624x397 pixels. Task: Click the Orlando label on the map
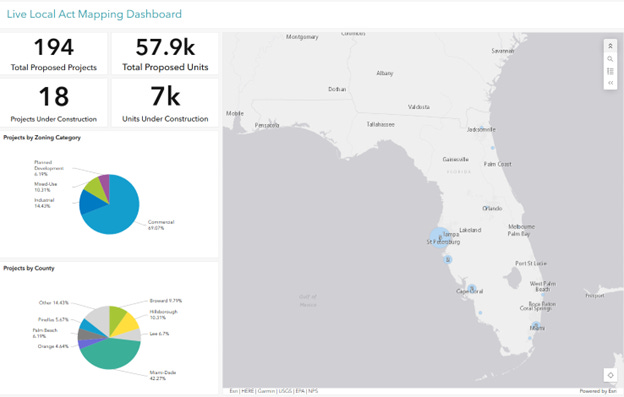point(492,208)
